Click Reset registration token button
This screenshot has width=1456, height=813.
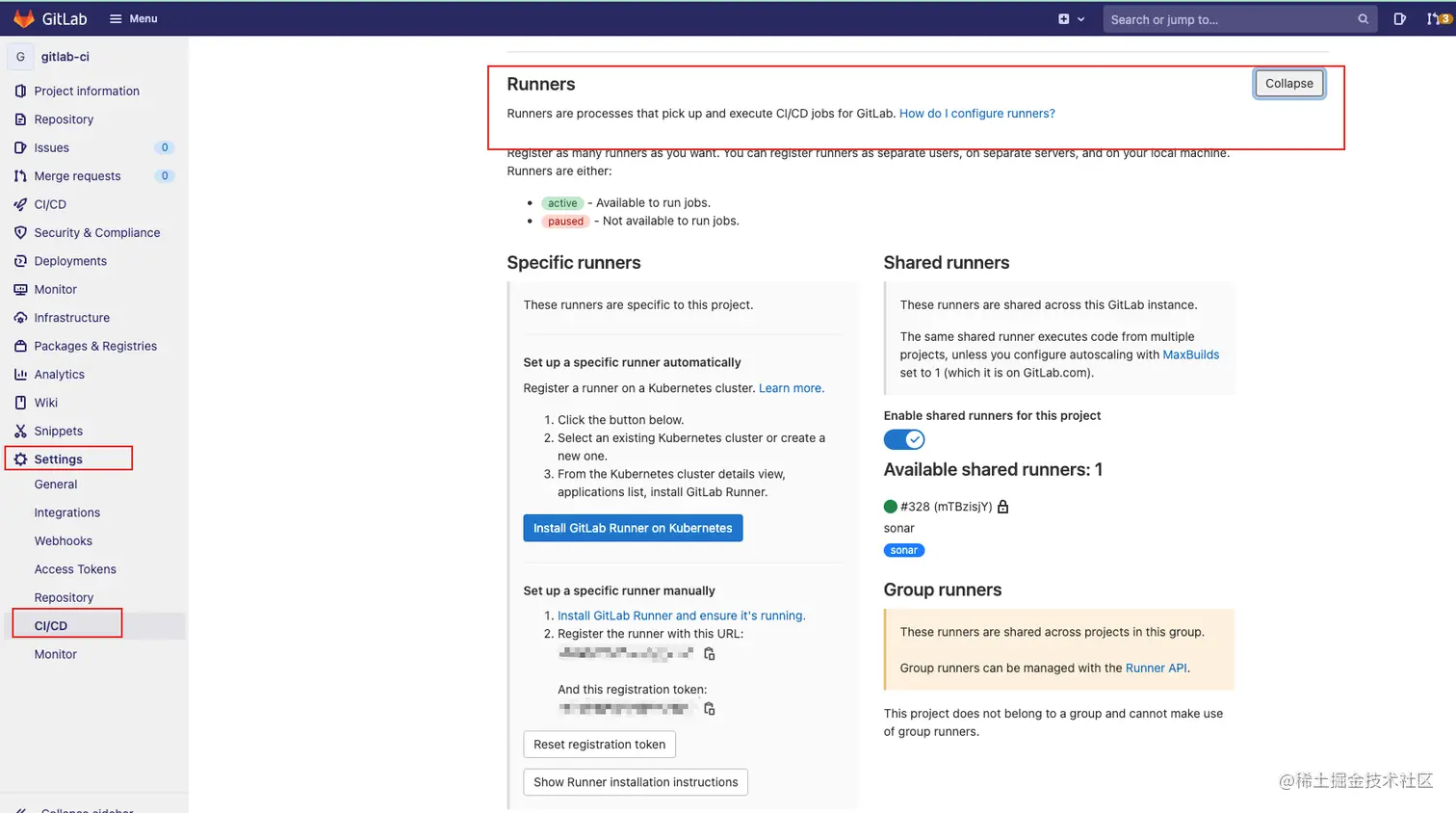tap(599, 745)
